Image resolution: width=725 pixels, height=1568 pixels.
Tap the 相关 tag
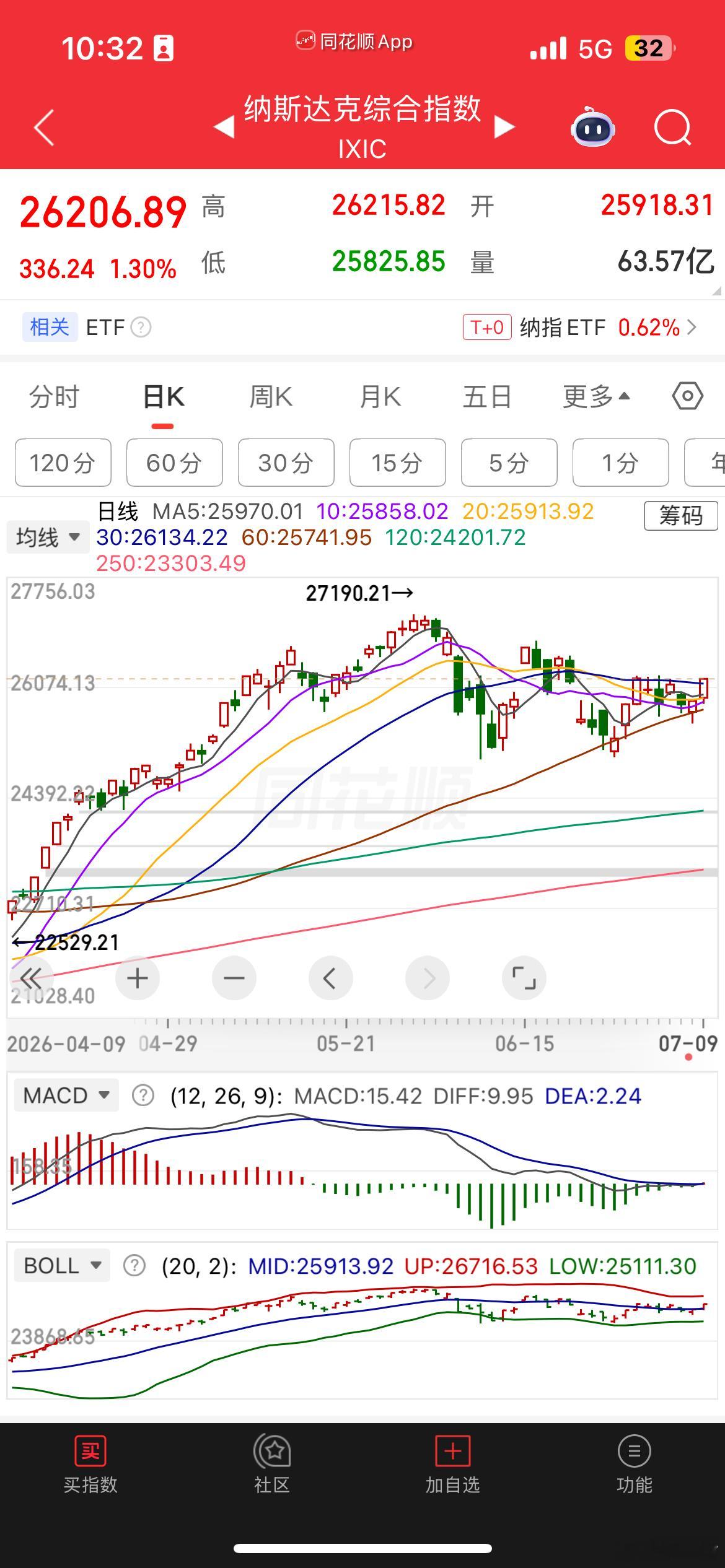pyautogui.click(x=50, y=327)
